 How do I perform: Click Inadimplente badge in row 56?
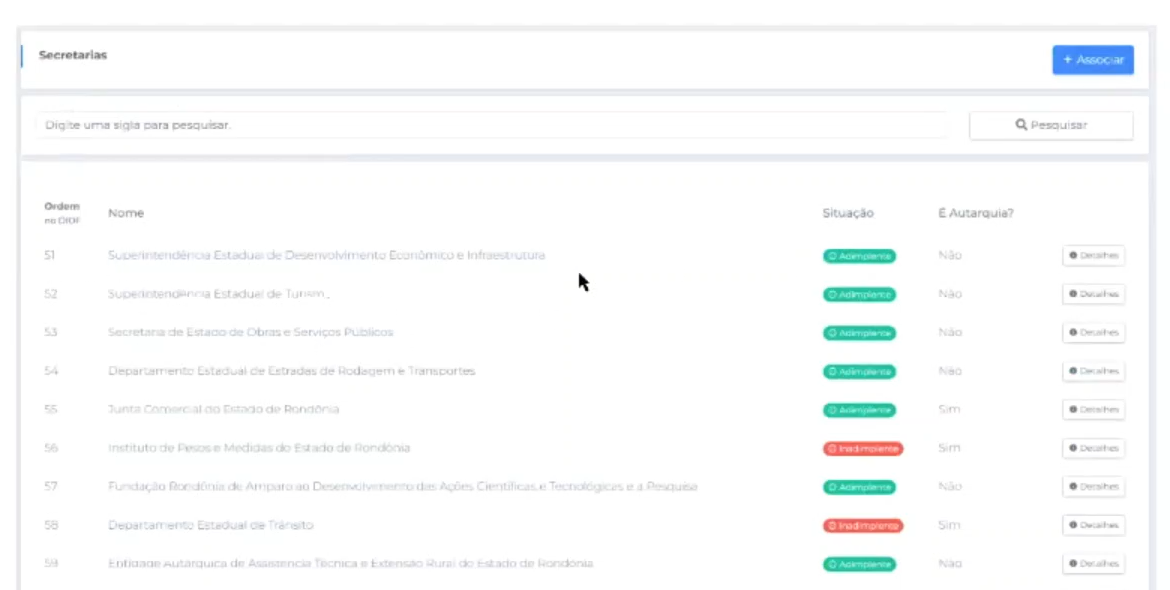863,448
